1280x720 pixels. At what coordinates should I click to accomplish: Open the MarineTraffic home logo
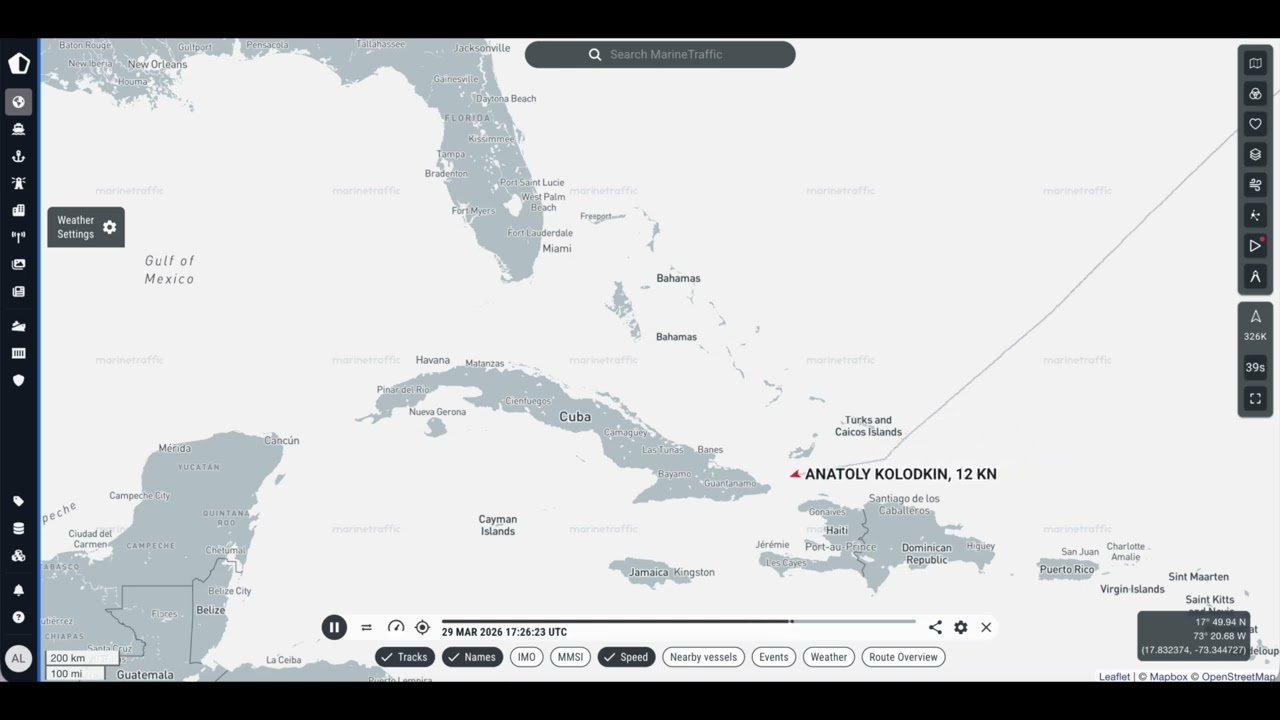point(18,64)
